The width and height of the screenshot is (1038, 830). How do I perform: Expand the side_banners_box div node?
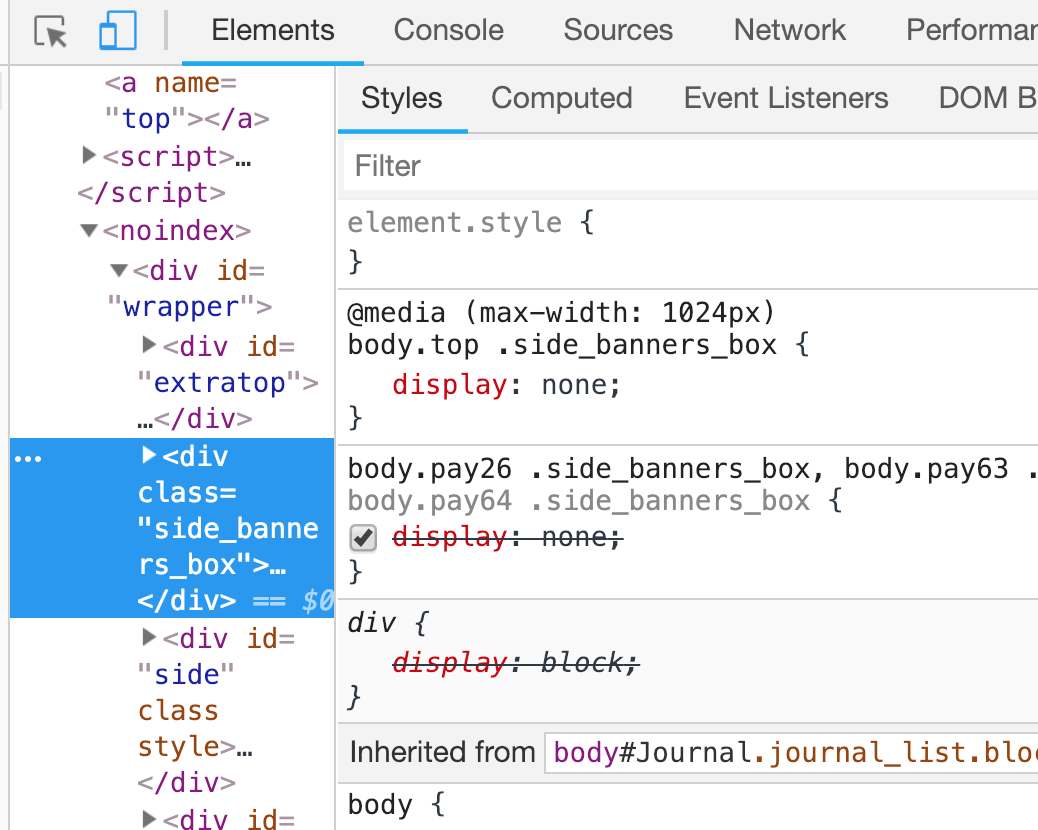(x=149, y=455)
